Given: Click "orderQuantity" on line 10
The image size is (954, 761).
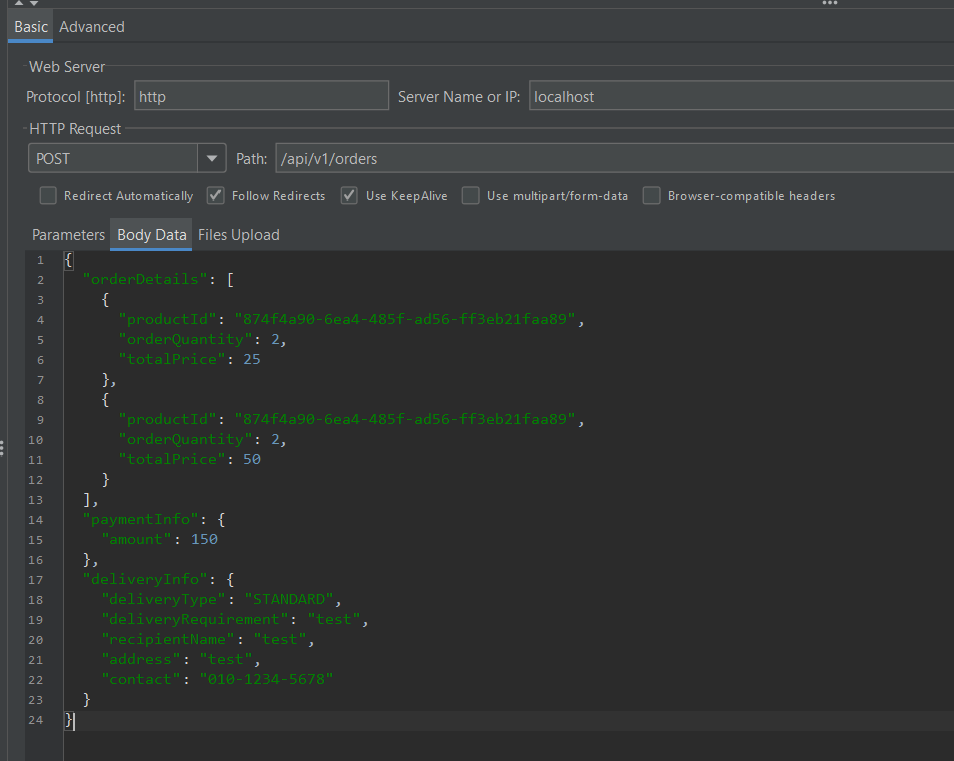Looking at the screenshot, I should (x=186, y=439).
